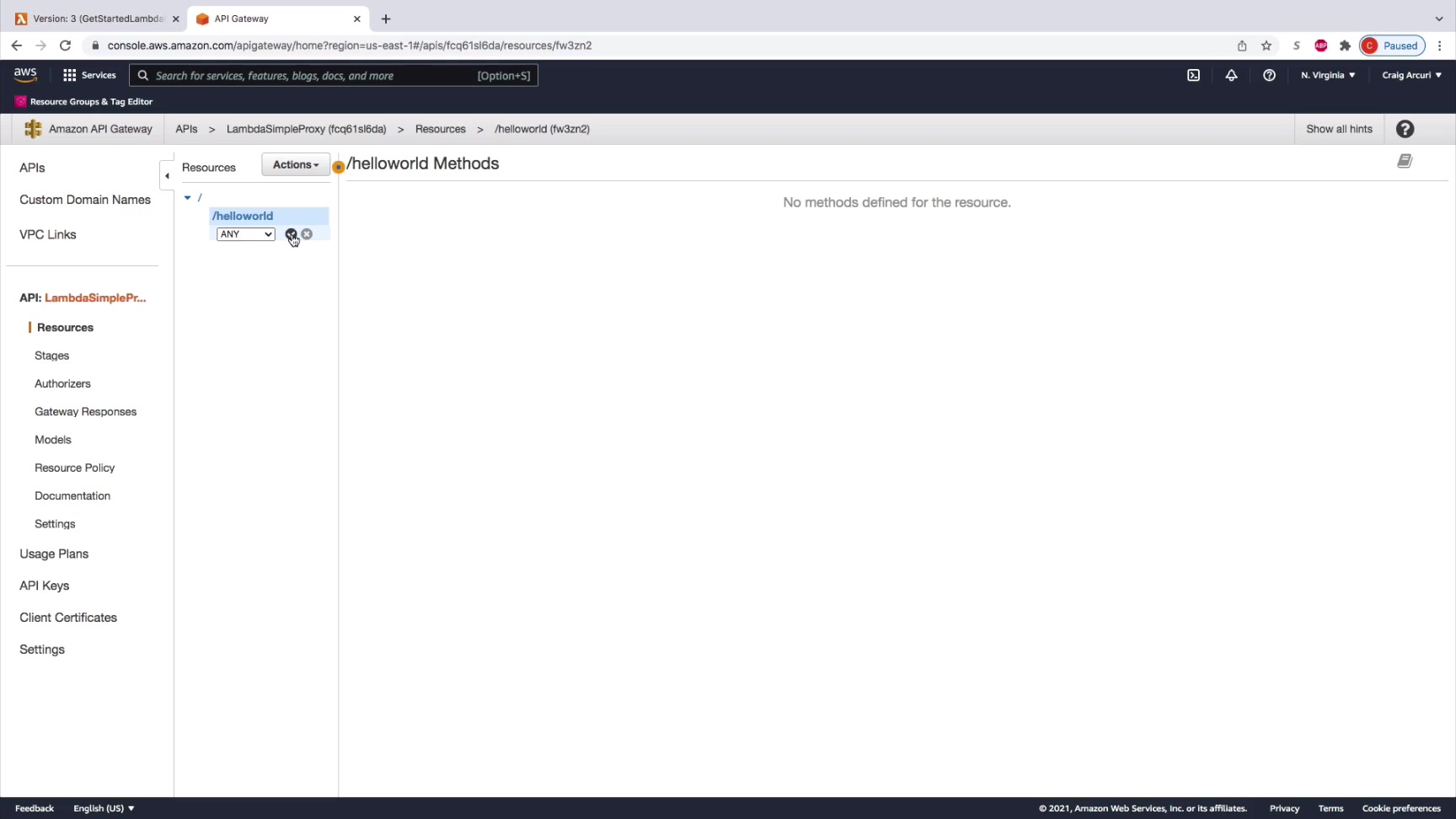Open the Adblock Plus extension icon

(x=1321, y=45)
